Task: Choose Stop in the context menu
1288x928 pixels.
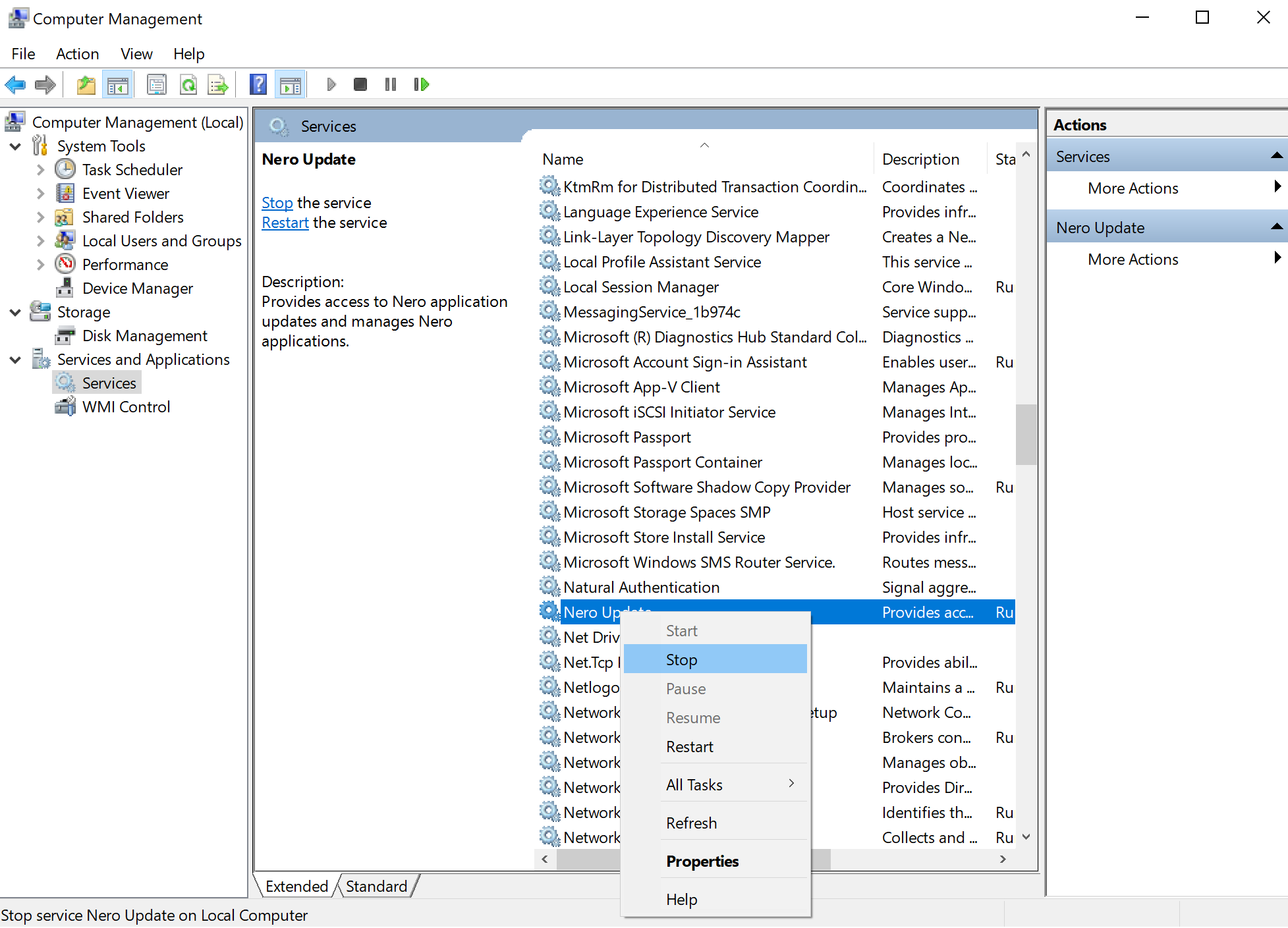Action: 681,659
